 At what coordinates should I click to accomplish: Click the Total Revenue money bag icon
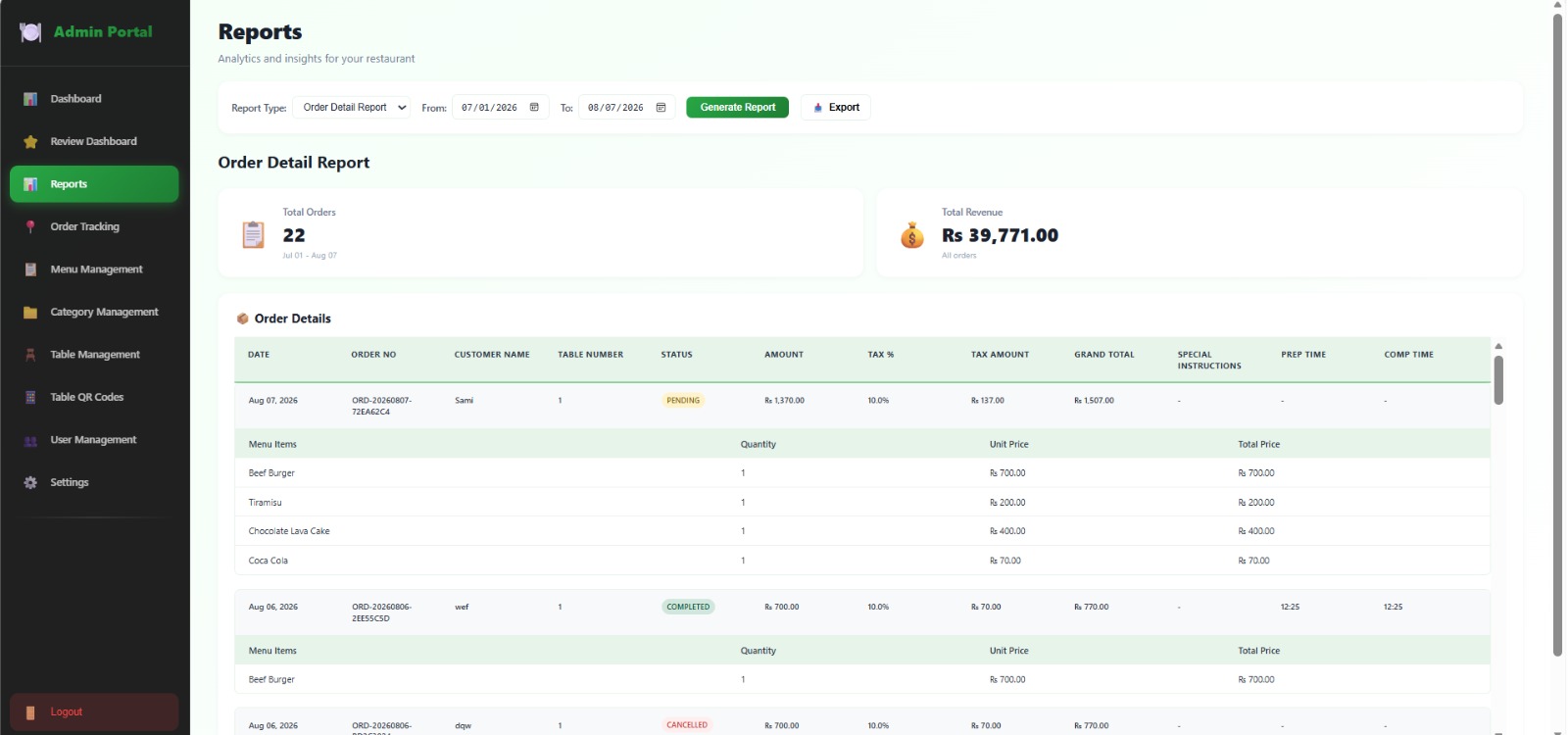coord(912,235)
